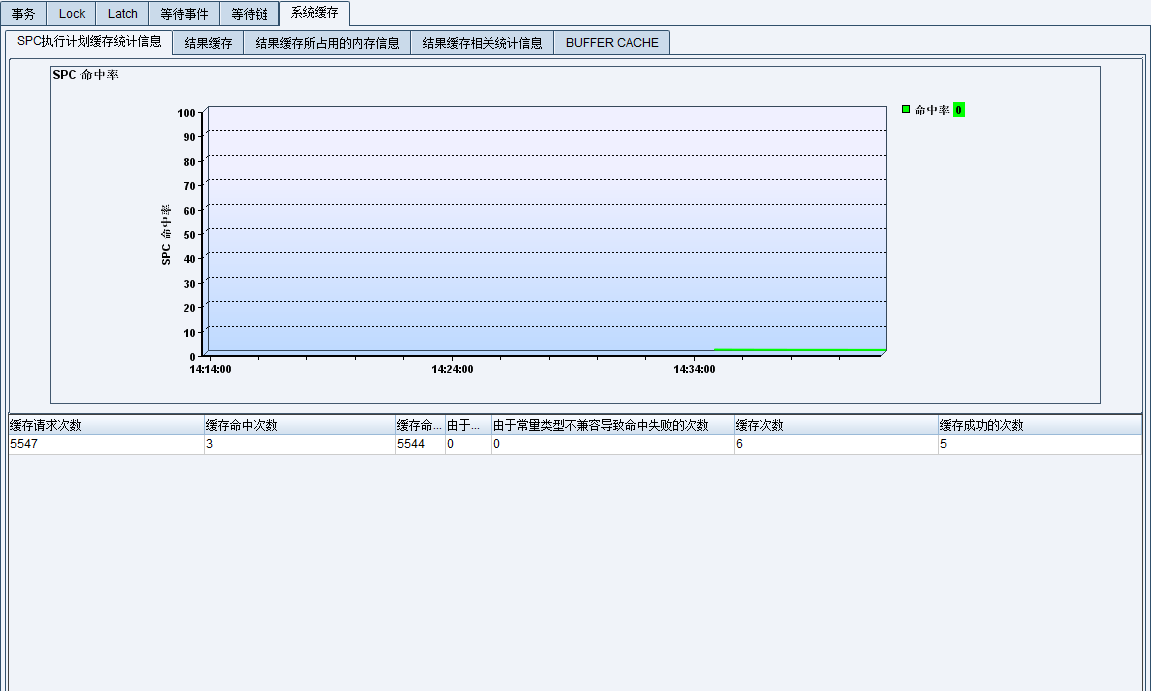1151x691 pixels.
Task: Sort by the 缓存请求次数 column header
Action: click(105, 425)
